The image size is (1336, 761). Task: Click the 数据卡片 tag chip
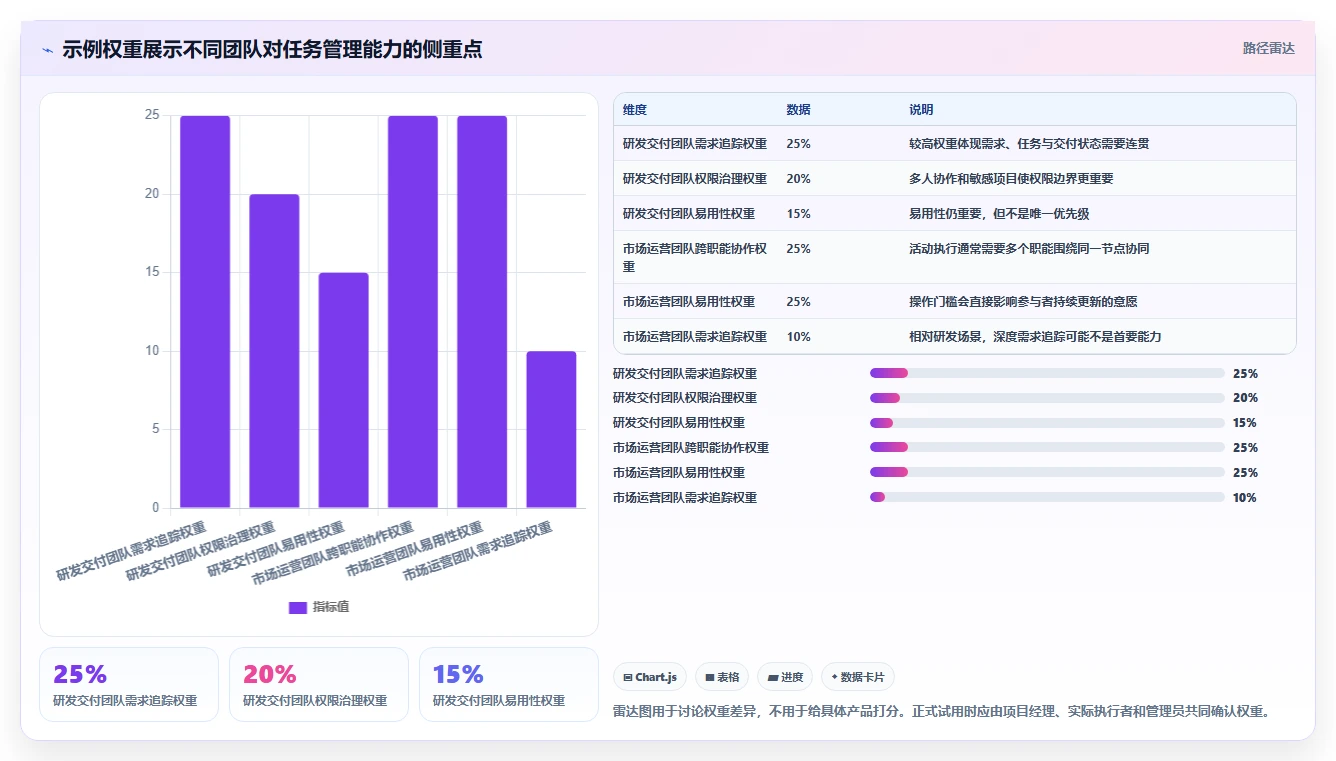coord(858,677)
